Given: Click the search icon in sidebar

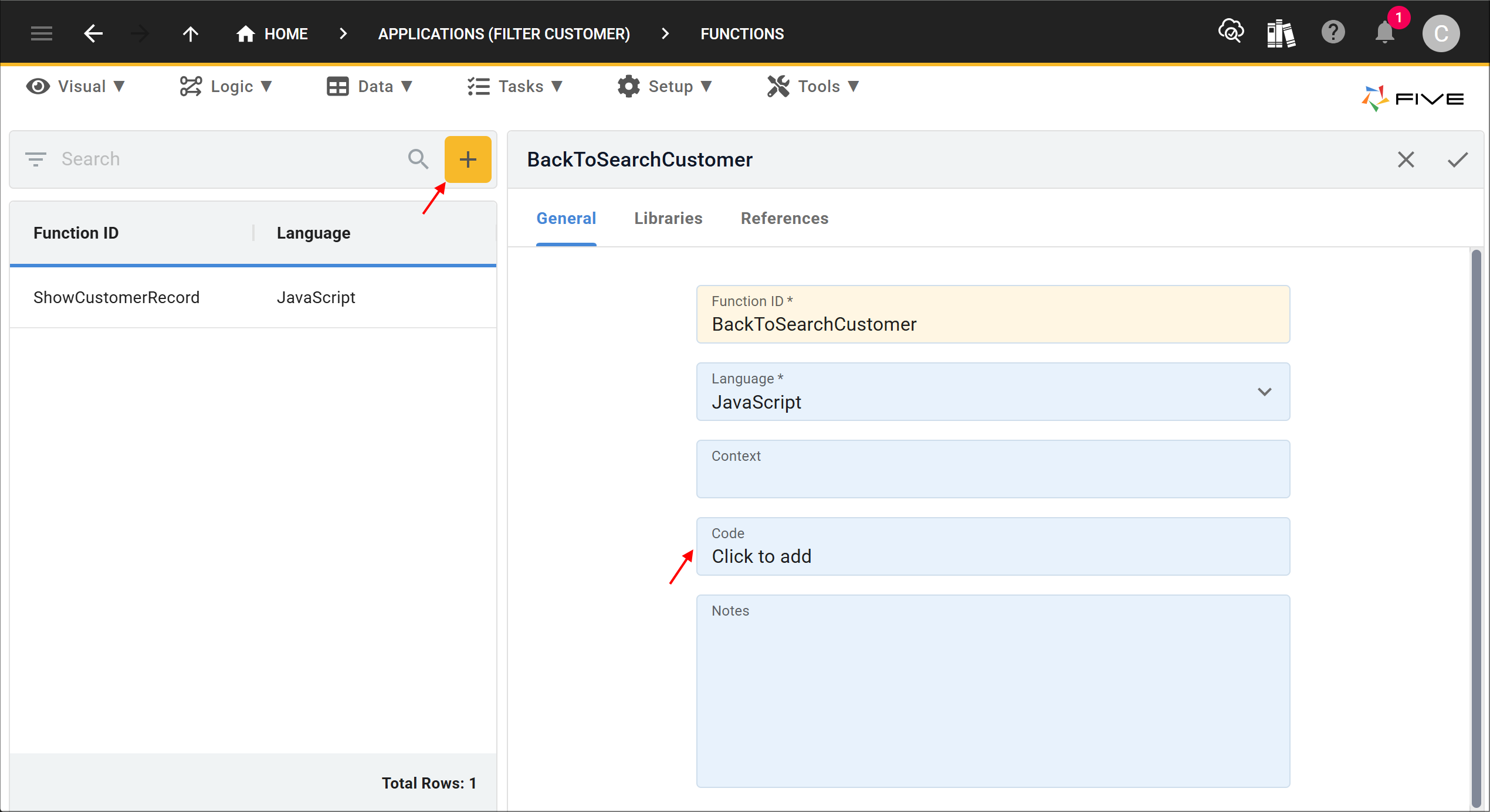Looking at the screenshot, I should pos(418,159).
